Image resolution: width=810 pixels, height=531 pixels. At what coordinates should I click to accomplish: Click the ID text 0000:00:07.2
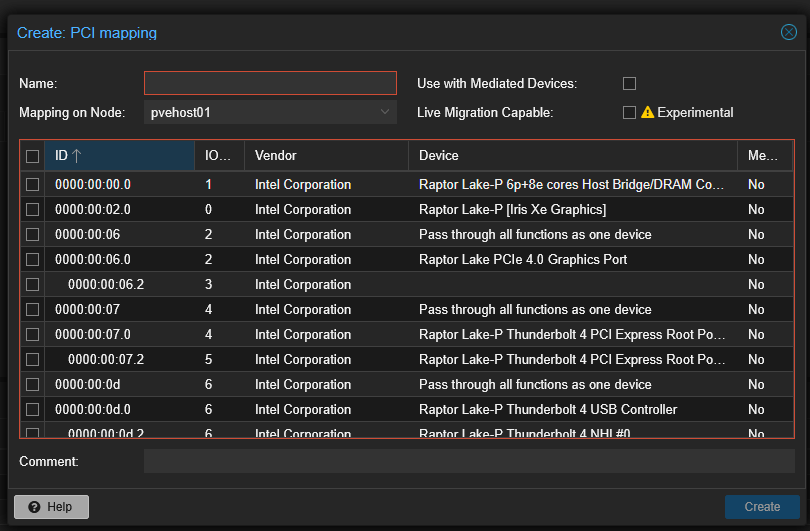click(106, 360)
